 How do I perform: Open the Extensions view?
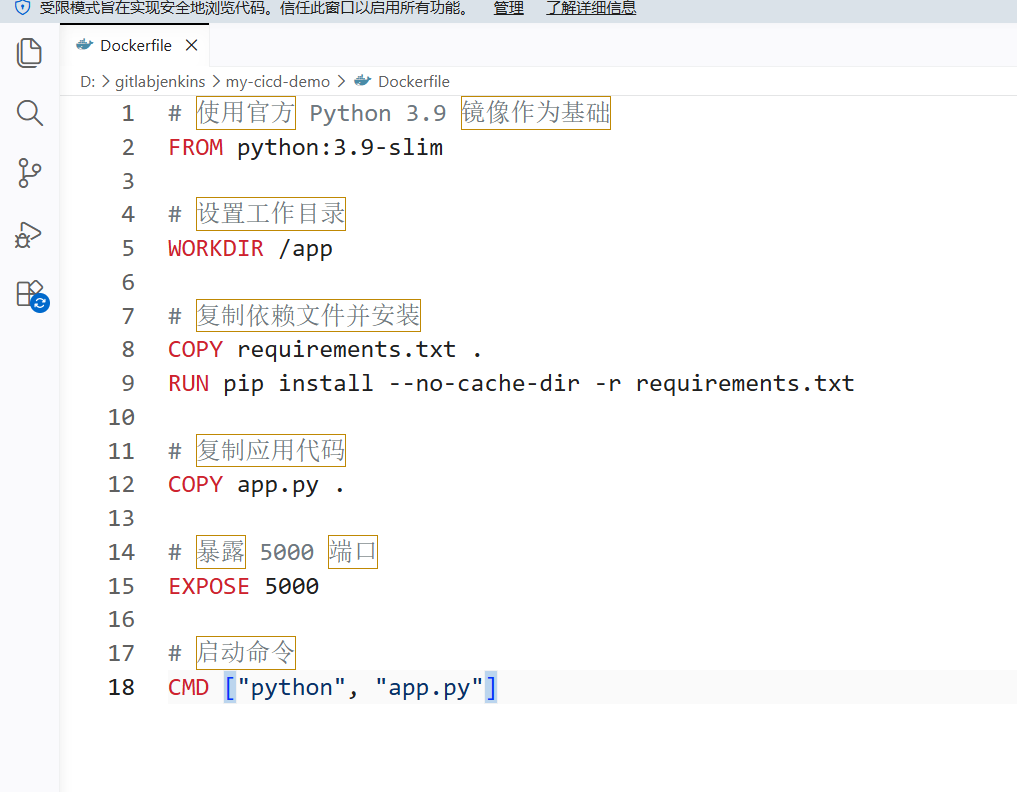point(32,296)
